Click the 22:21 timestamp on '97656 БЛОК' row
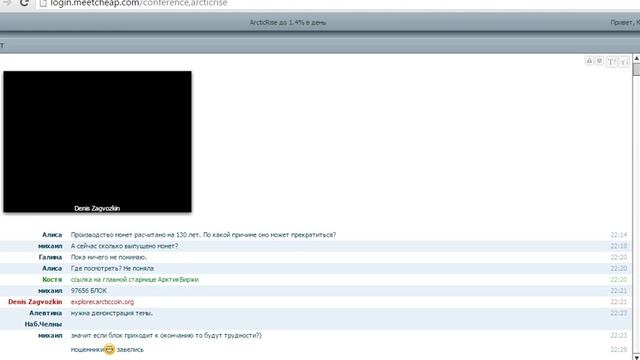The width and height of the screenshot is (640, 360). pyautogui.click(x=619, y=291)
